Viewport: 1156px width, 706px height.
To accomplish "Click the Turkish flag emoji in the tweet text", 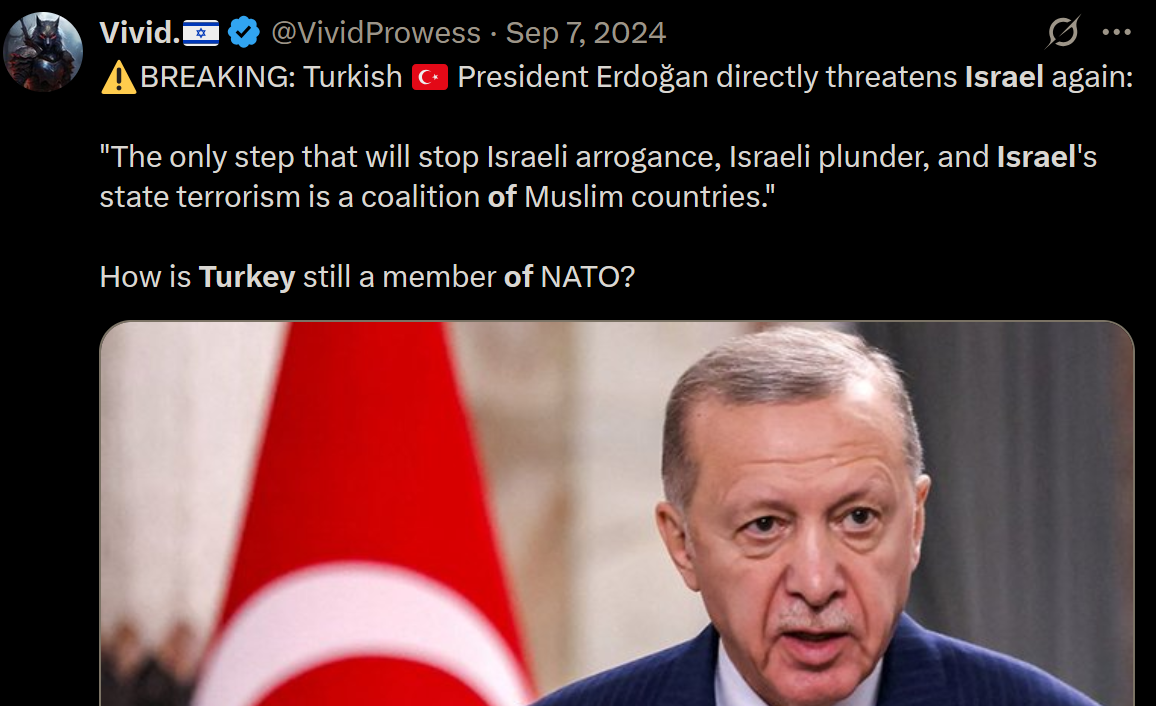I will (430, 77).
